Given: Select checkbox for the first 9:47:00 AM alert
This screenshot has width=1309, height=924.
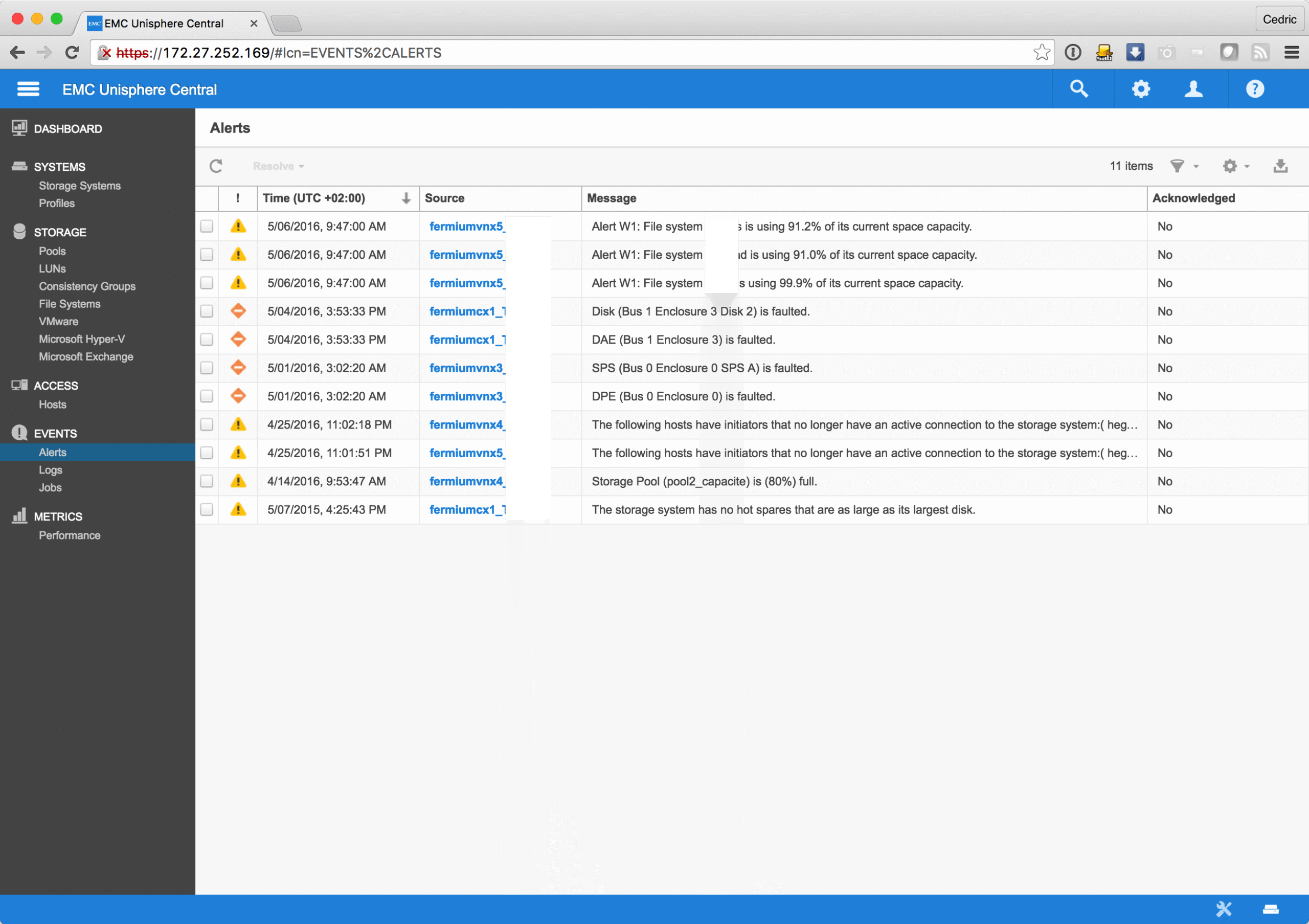Looking at the screenshot, I should point(207,227).
